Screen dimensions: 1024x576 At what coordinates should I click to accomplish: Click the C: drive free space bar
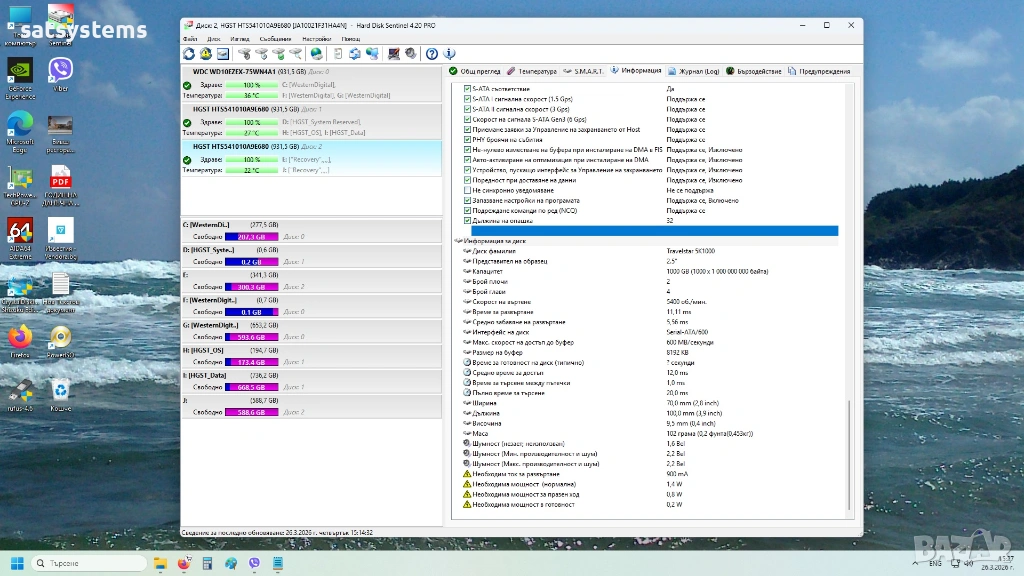(251, 237)
